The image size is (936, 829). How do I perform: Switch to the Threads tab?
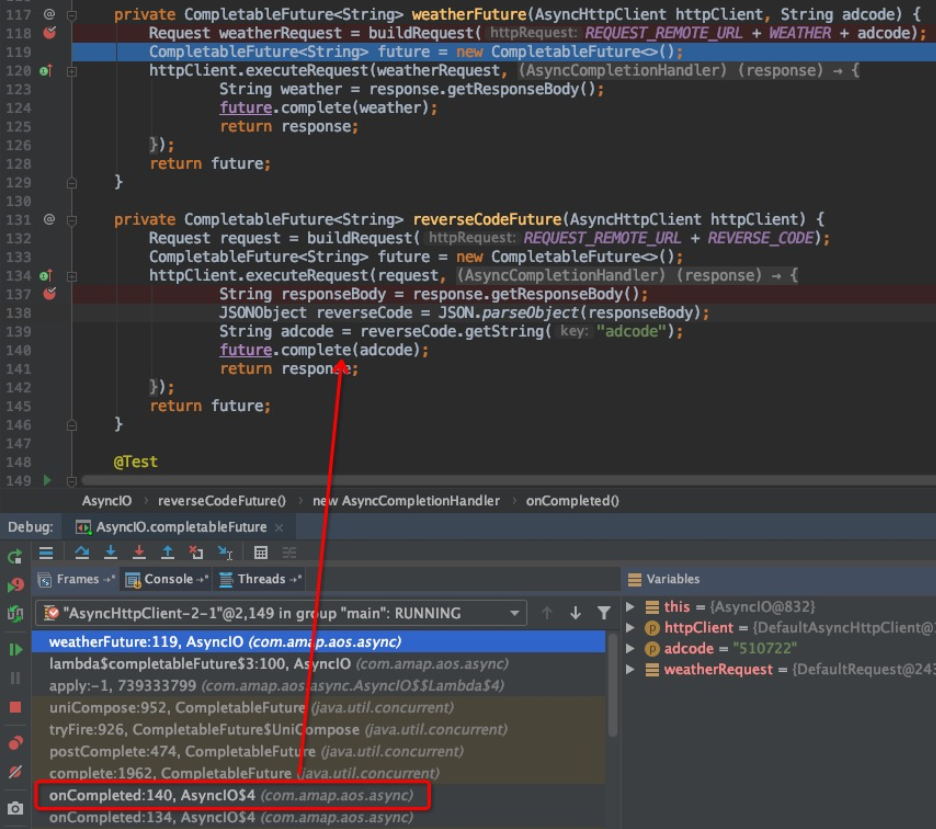tap(260, 579)
